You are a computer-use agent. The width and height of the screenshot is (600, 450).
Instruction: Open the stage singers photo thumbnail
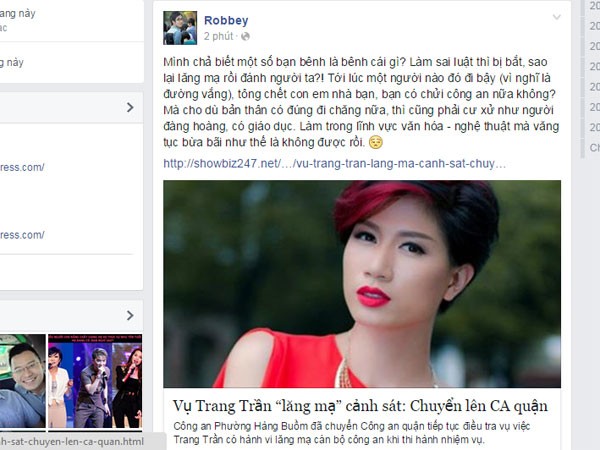pyautogui.click(x=95, y=381)
